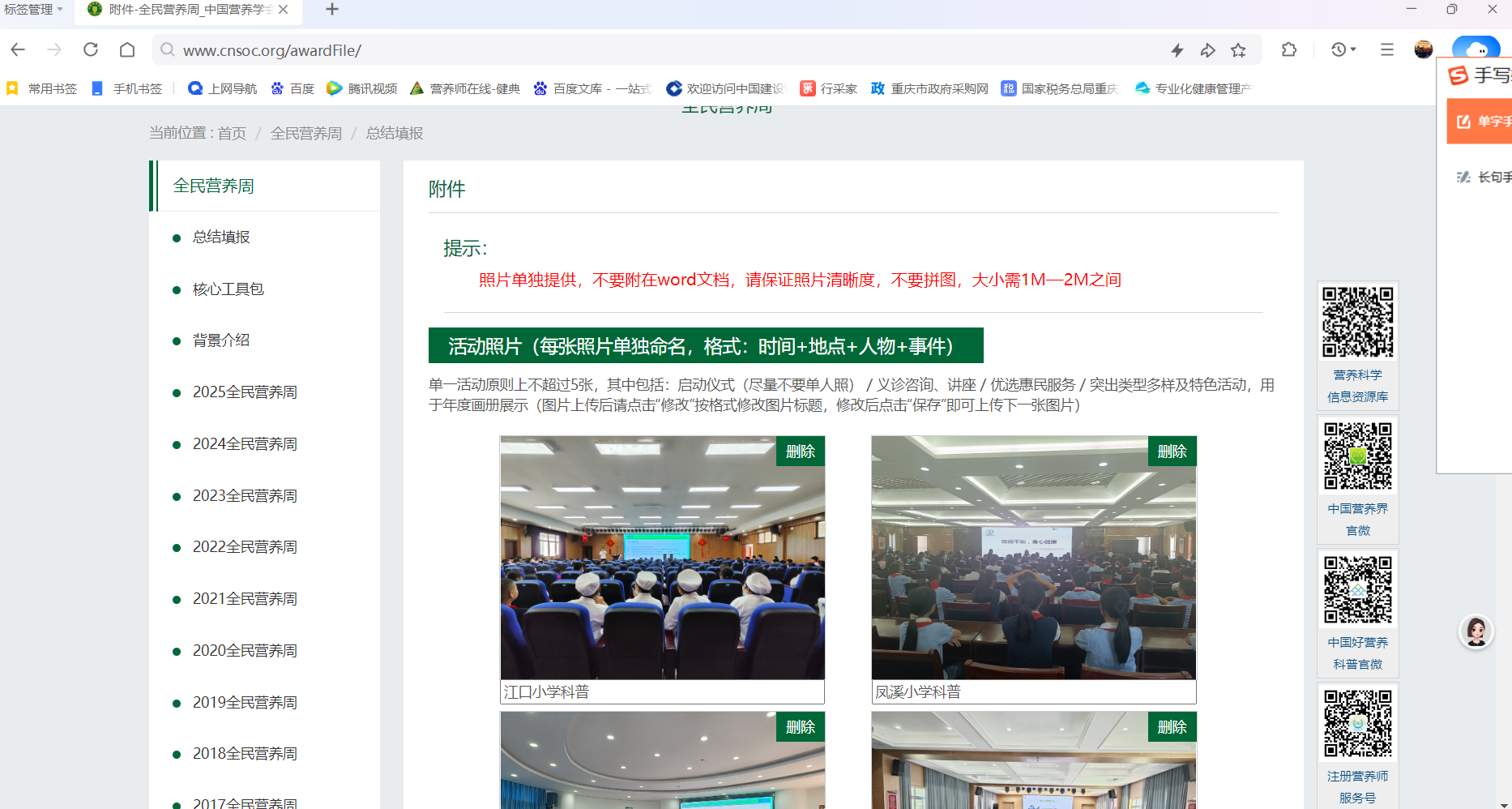This screenshot has height=809, width=1512.
Task: Select 总结填报 in the sidebar
Action: pyautogui.click(x=221, y=237)
